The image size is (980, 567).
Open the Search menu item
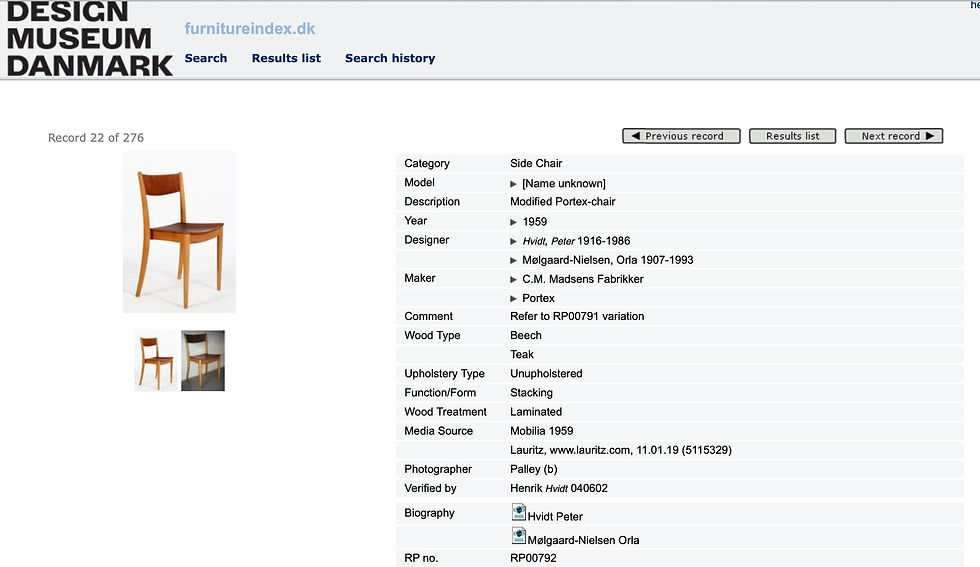(x=206, y=58)
